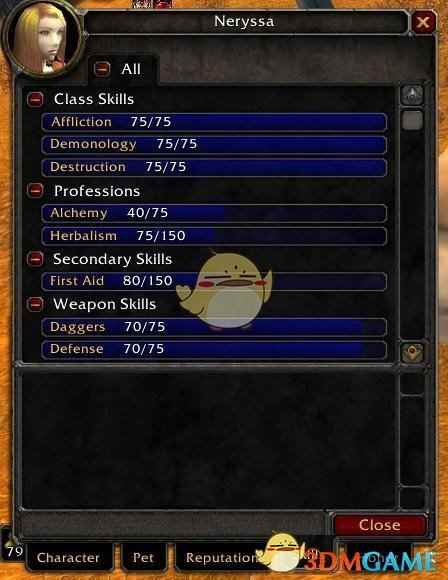Select the Destruction skill bar
This screenshot has height=580, width=448.
pos(214,167)
